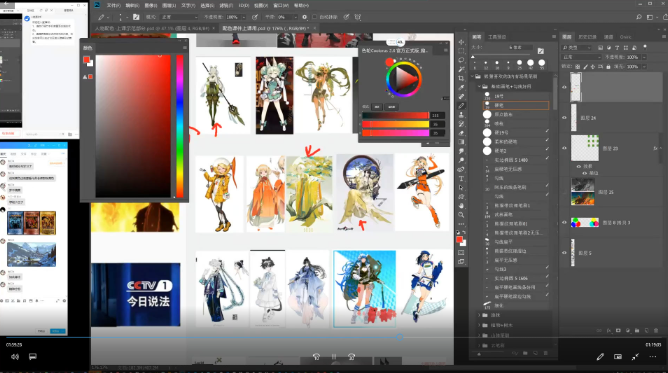The image size is (668, 373).
Task: Select the Crop tool
Action: [x=461, y=78]
